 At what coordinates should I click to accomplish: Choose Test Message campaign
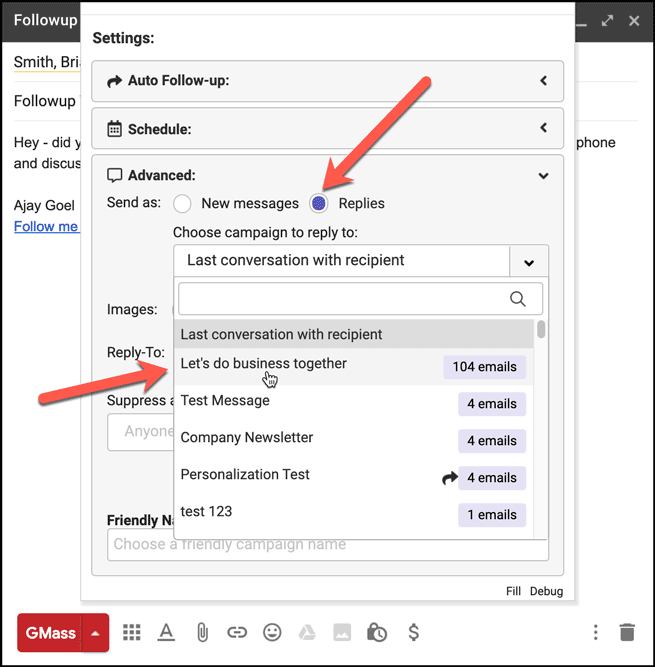[353, 404]
